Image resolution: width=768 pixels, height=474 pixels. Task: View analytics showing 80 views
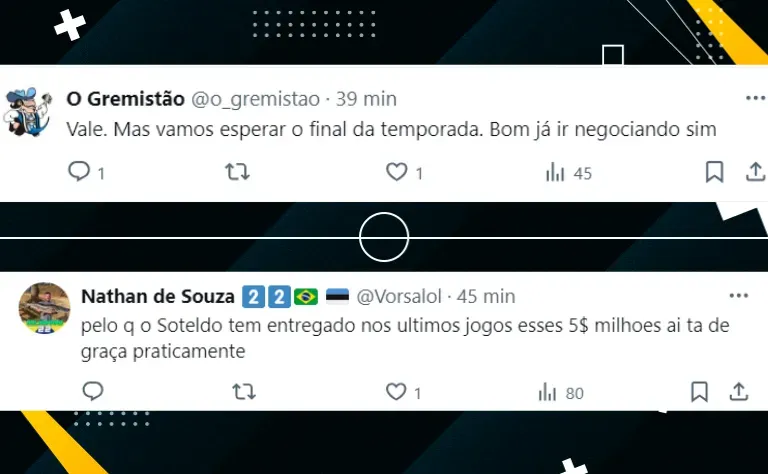(561, 393)
